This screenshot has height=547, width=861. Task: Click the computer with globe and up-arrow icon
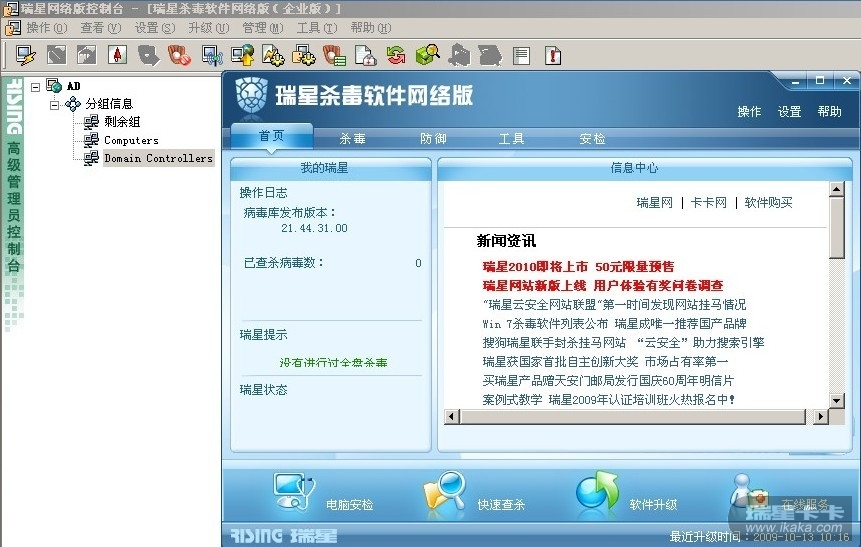[x=242, y=55]
